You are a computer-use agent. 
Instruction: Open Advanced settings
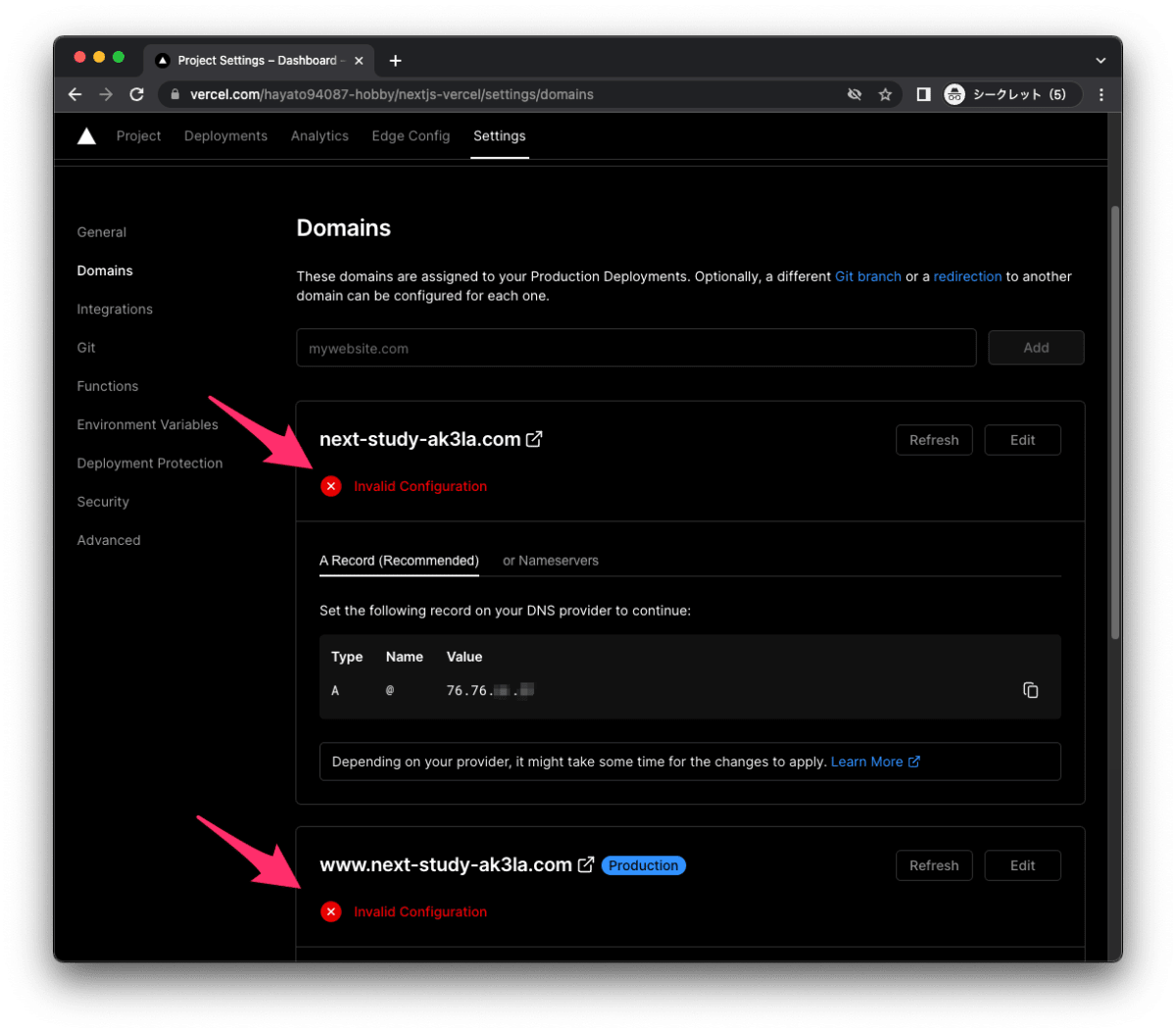109,540
